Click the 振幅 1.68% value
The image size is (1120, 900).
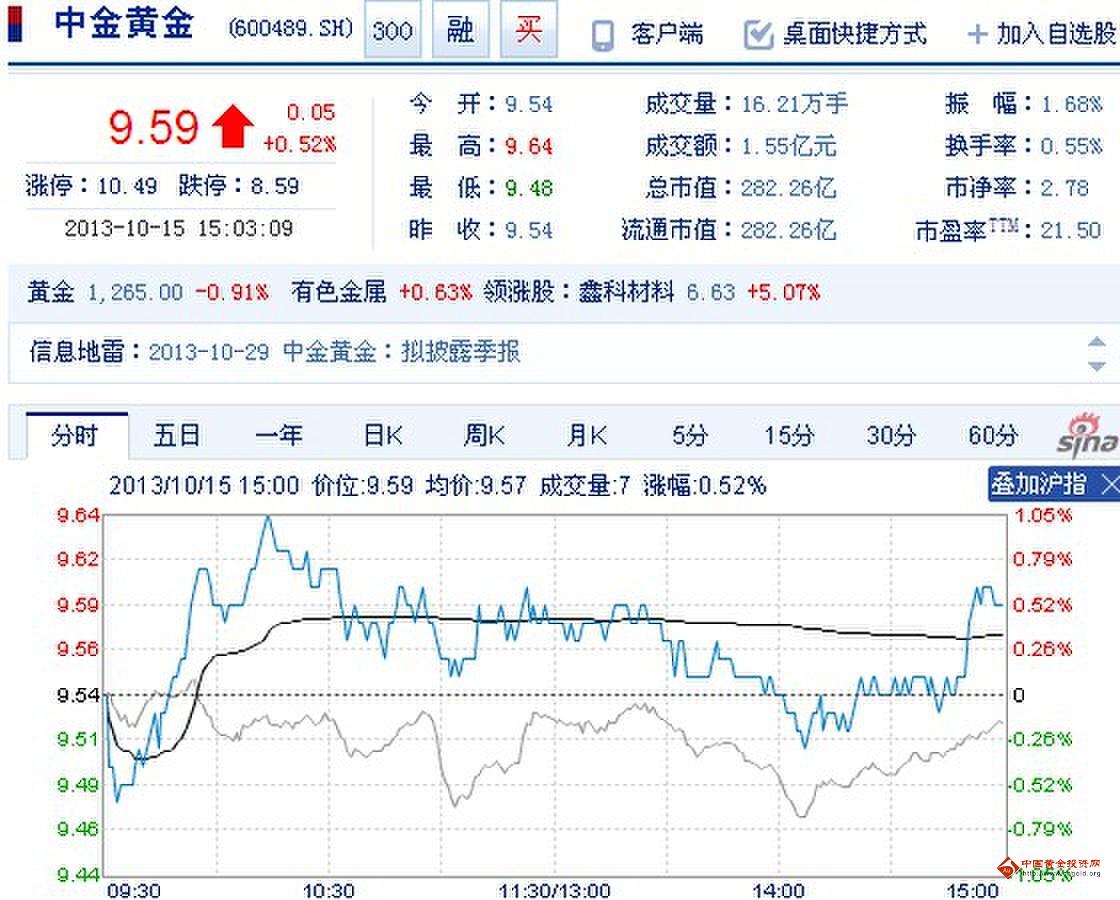(x=1071, y=105)
